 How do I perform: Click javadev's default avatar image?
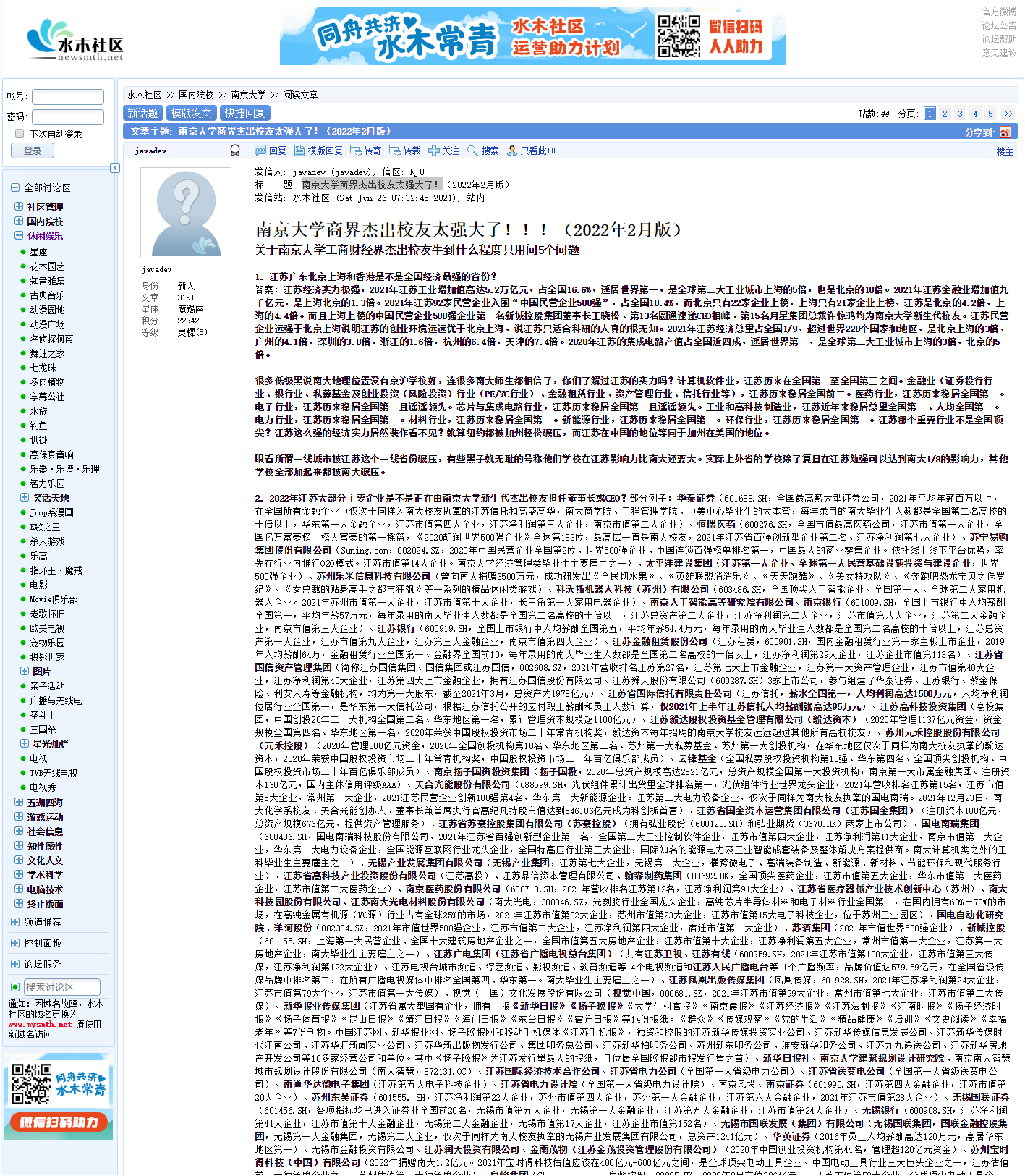[x=186, y=213]
